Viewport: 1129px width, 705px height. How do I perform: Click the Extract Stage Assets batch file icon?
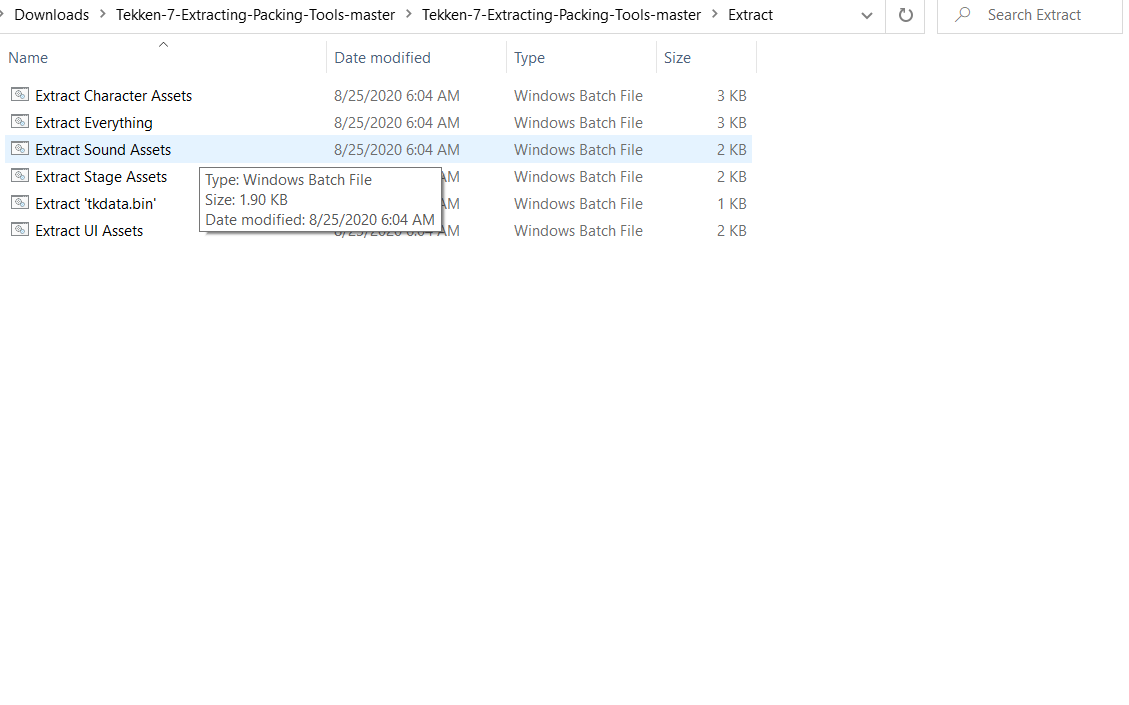[20, 176]
